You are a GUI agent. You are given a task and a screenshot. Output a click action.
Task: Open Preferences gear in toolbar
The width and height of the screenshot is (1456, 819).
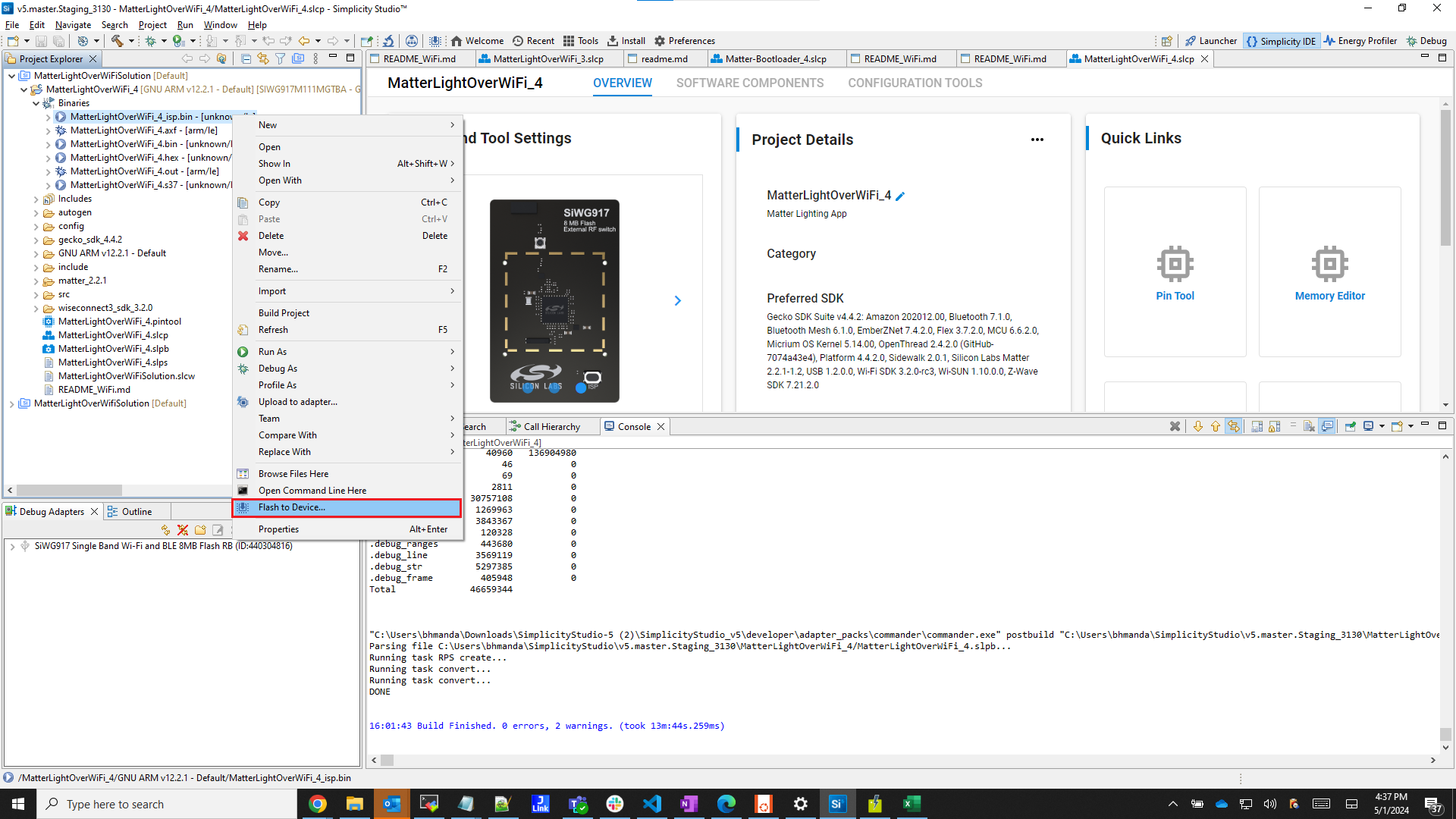pos(684,41)
